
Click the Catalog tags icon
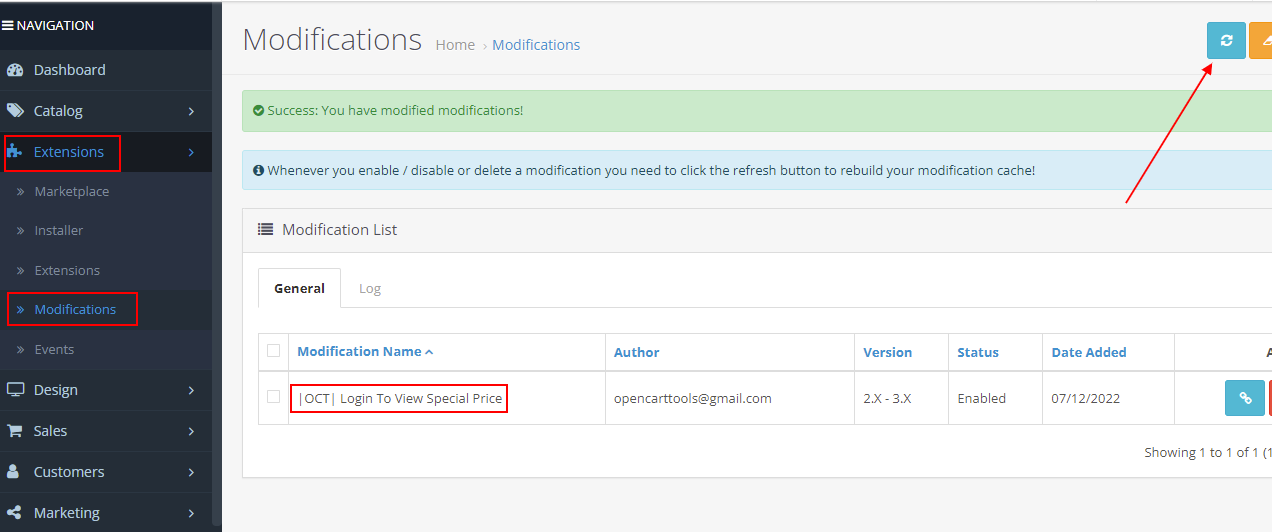coord(15,111)
